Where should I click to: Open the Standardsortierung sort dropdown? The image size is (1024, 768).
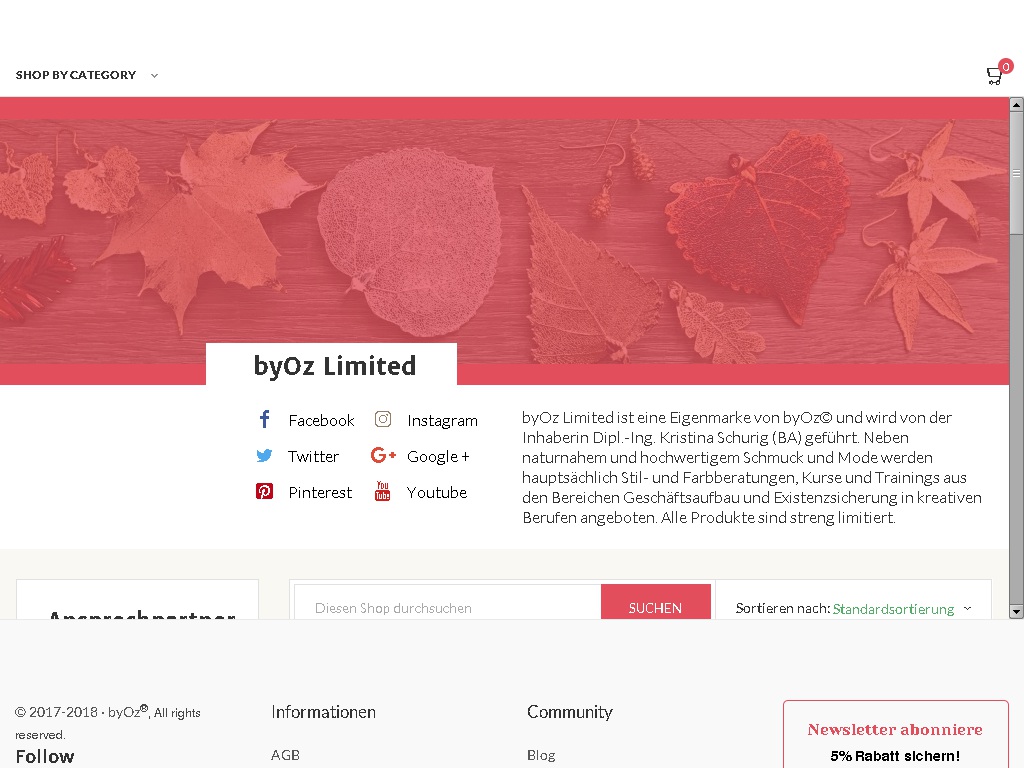(901, 609)
